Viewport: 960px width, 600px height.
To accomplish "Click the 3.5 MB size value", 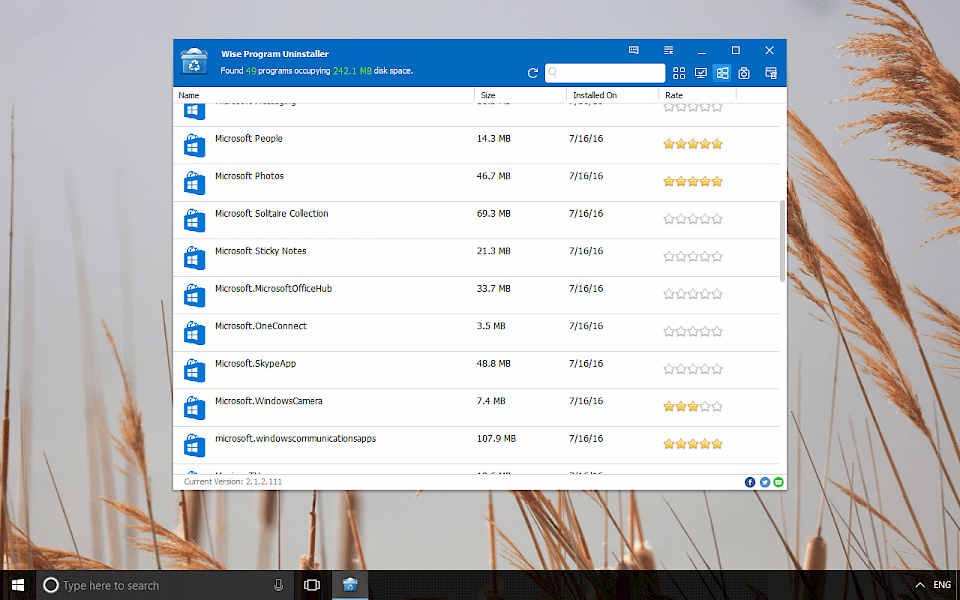I will click(491, 326).
